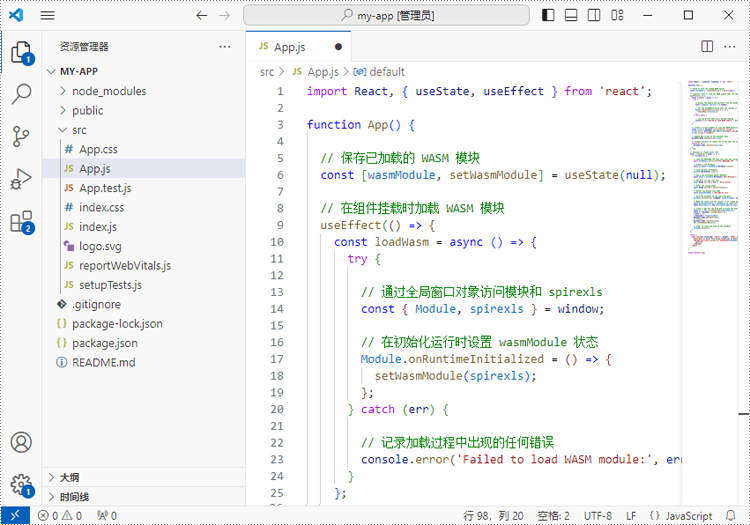Screen dimensions: 750x525
Task: Open README.md file
Action: (x=103, y=362)
